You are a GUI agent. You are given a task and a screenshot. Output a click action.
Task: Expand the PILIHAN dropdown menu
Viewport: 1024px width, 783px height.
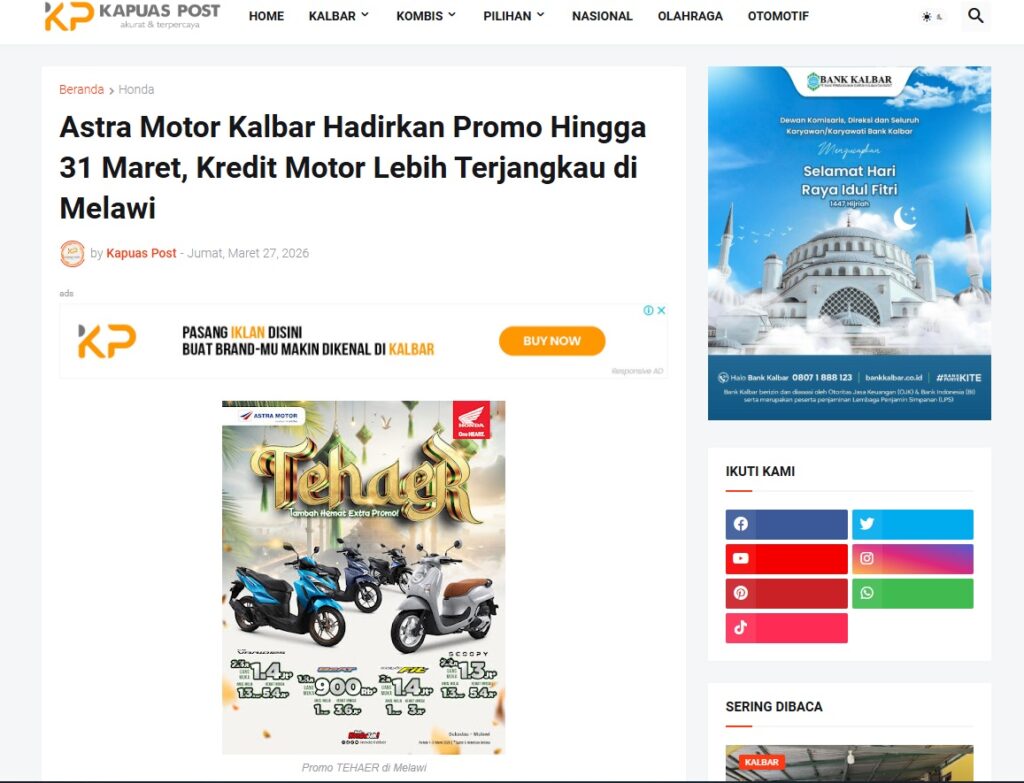[x=513, y=16]
